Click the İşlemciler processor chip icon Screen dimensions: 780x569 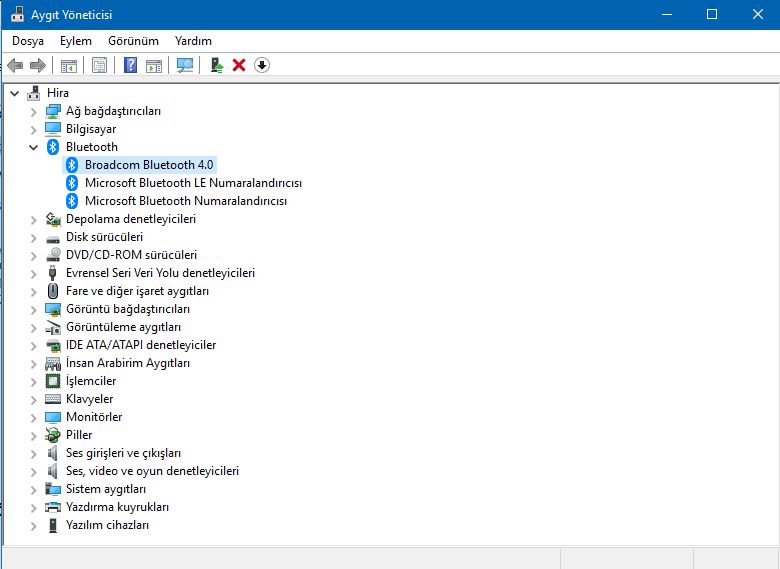tap(53, 381)
